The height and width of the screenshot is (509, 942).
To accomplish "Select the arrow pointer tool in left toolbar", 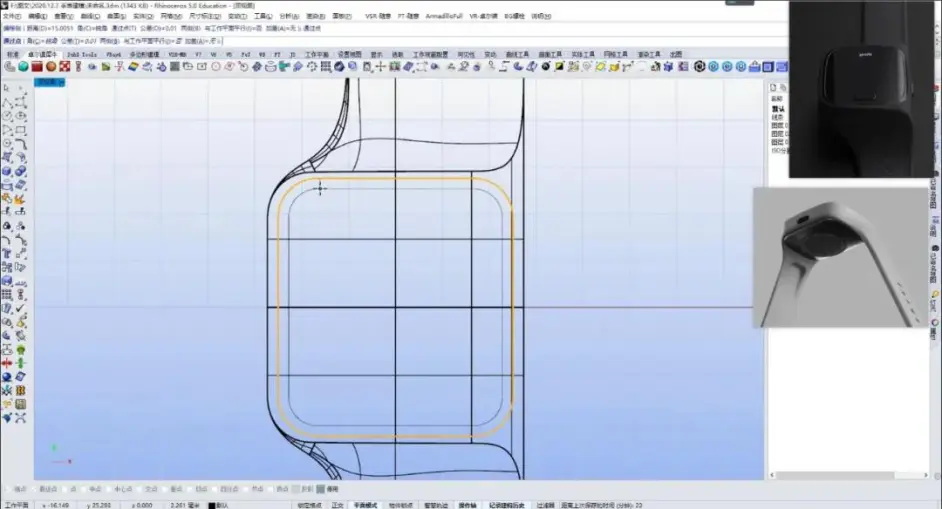I will coord(7,88).
